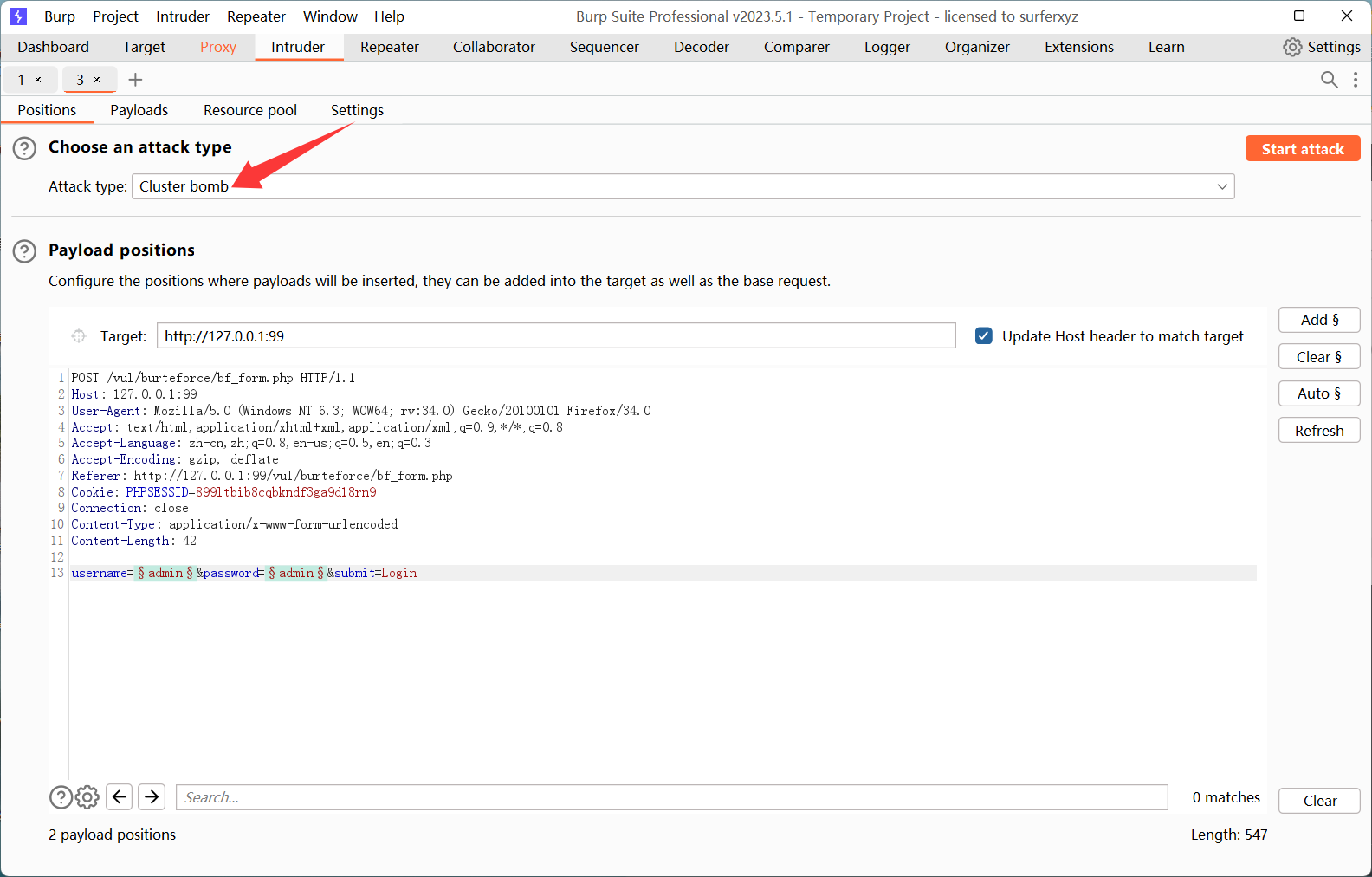The image size is (1372, 877).
Task: Close Intruder tab 1
Action: tap(38, 80)
